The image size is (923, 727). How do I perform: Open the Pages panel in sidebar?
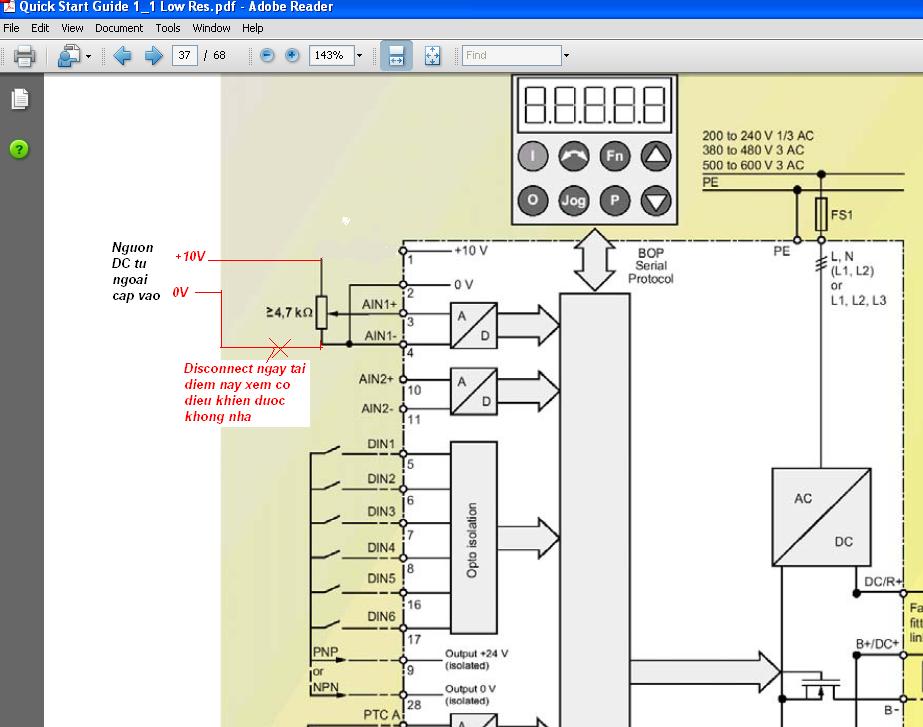coord(20,99)
